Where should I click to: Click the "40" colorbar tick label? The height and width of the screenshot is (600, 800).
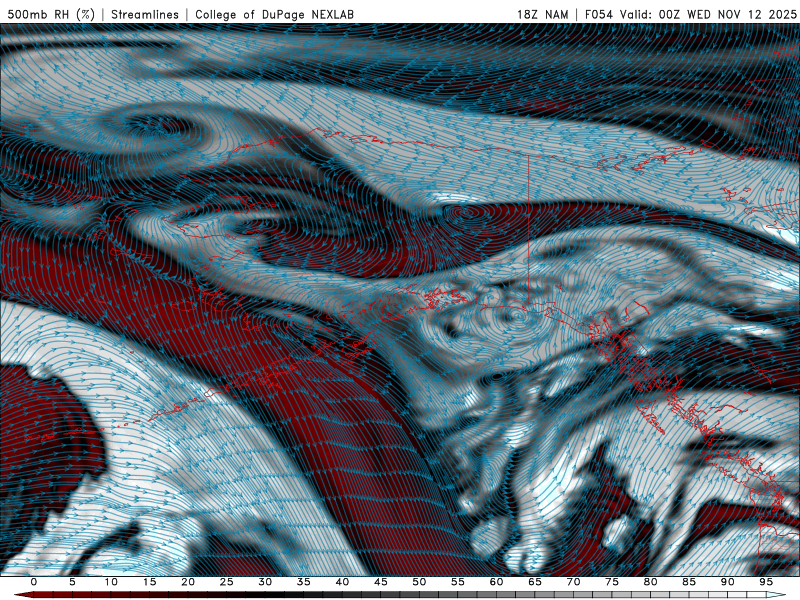click(x=342, y=582)
